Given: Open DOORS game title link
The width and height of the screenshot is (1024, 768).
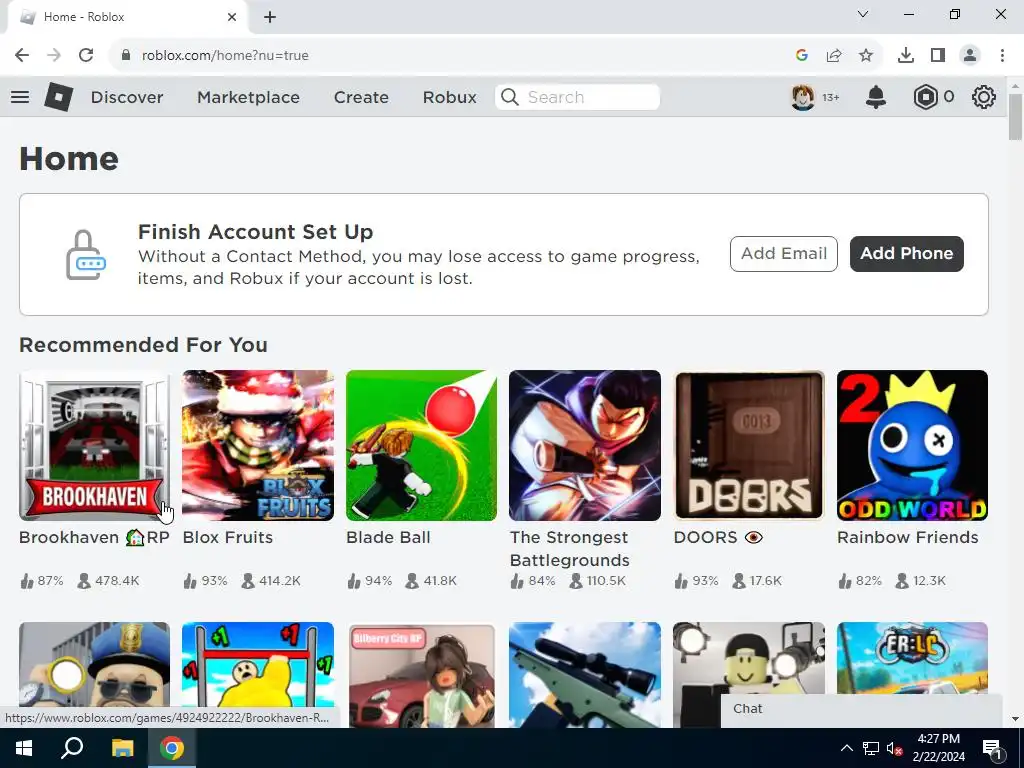Looking at the screenshot, I should tap(718, 537).
